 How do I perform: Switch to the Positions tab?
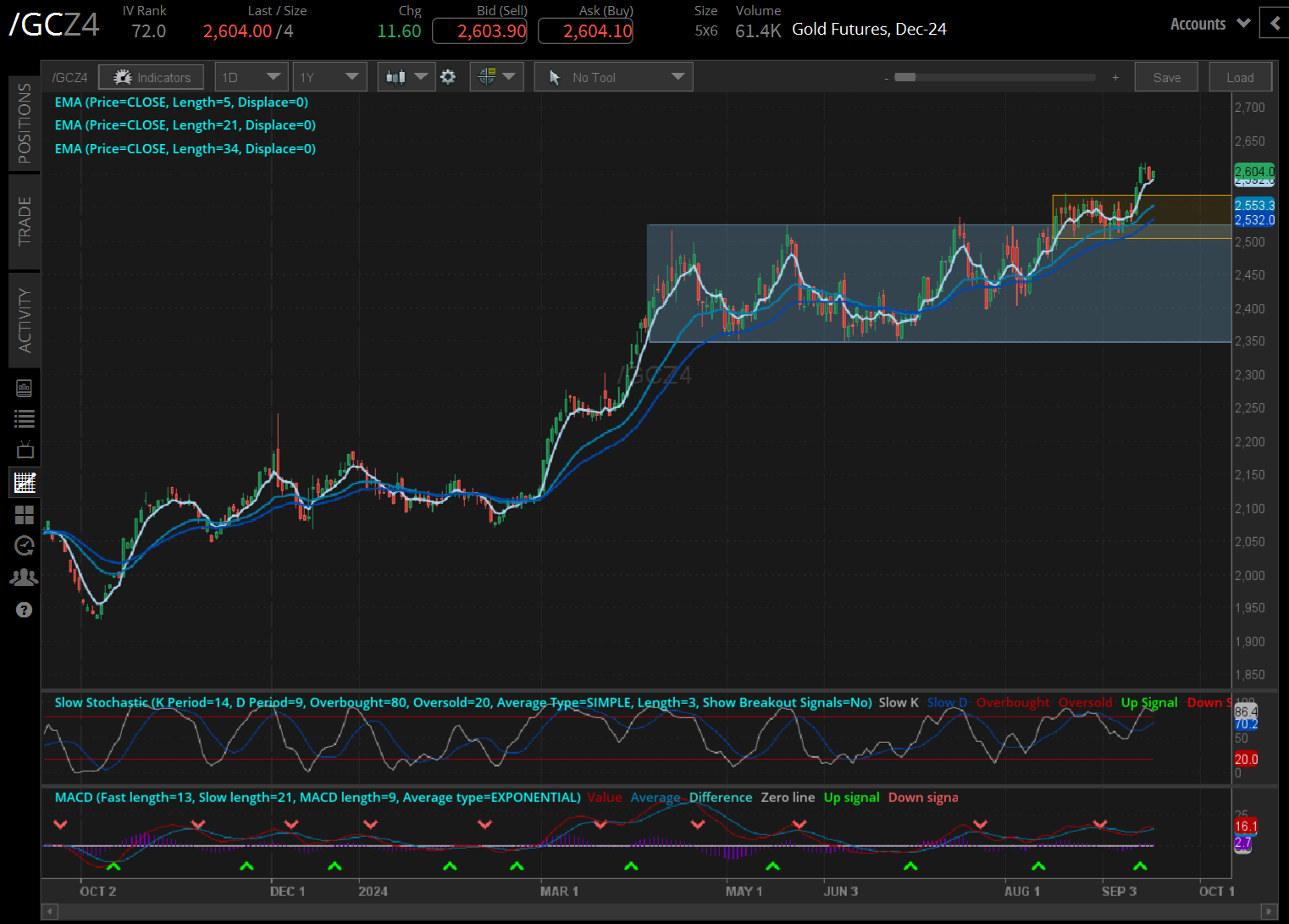(25, 123)
